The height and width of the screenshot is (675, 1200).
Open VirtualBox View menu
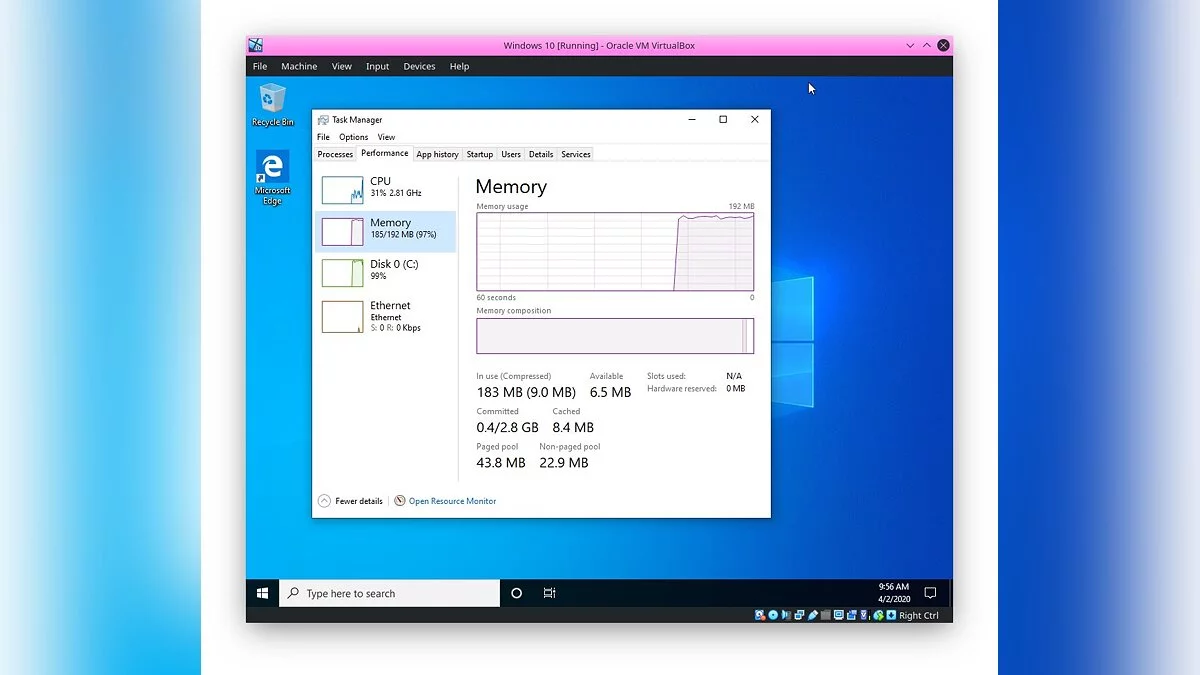coord(342,66)
